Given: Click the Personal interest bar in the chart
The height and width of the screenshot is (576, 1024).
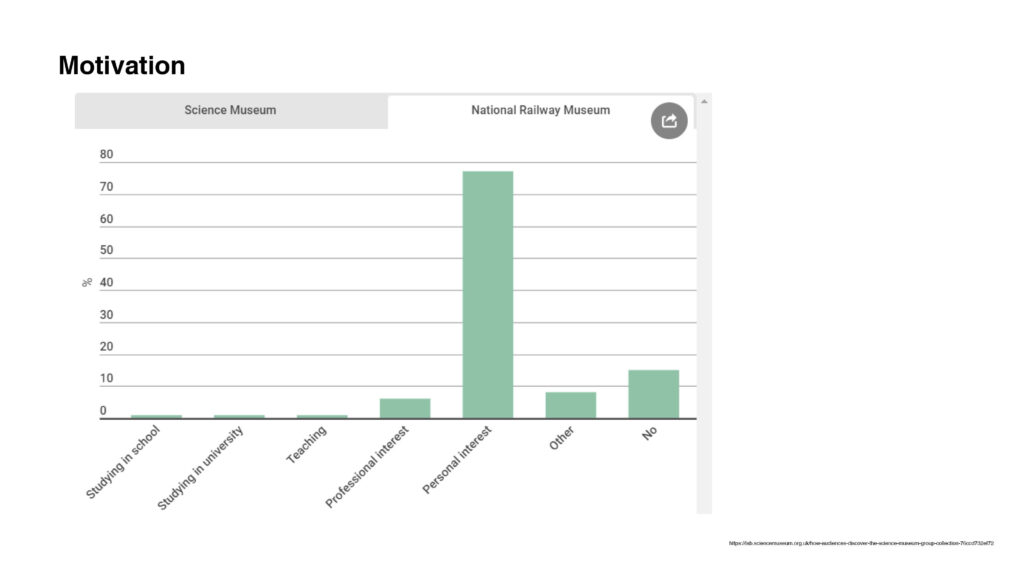Looking at the screenshot, I should (488, 295).
